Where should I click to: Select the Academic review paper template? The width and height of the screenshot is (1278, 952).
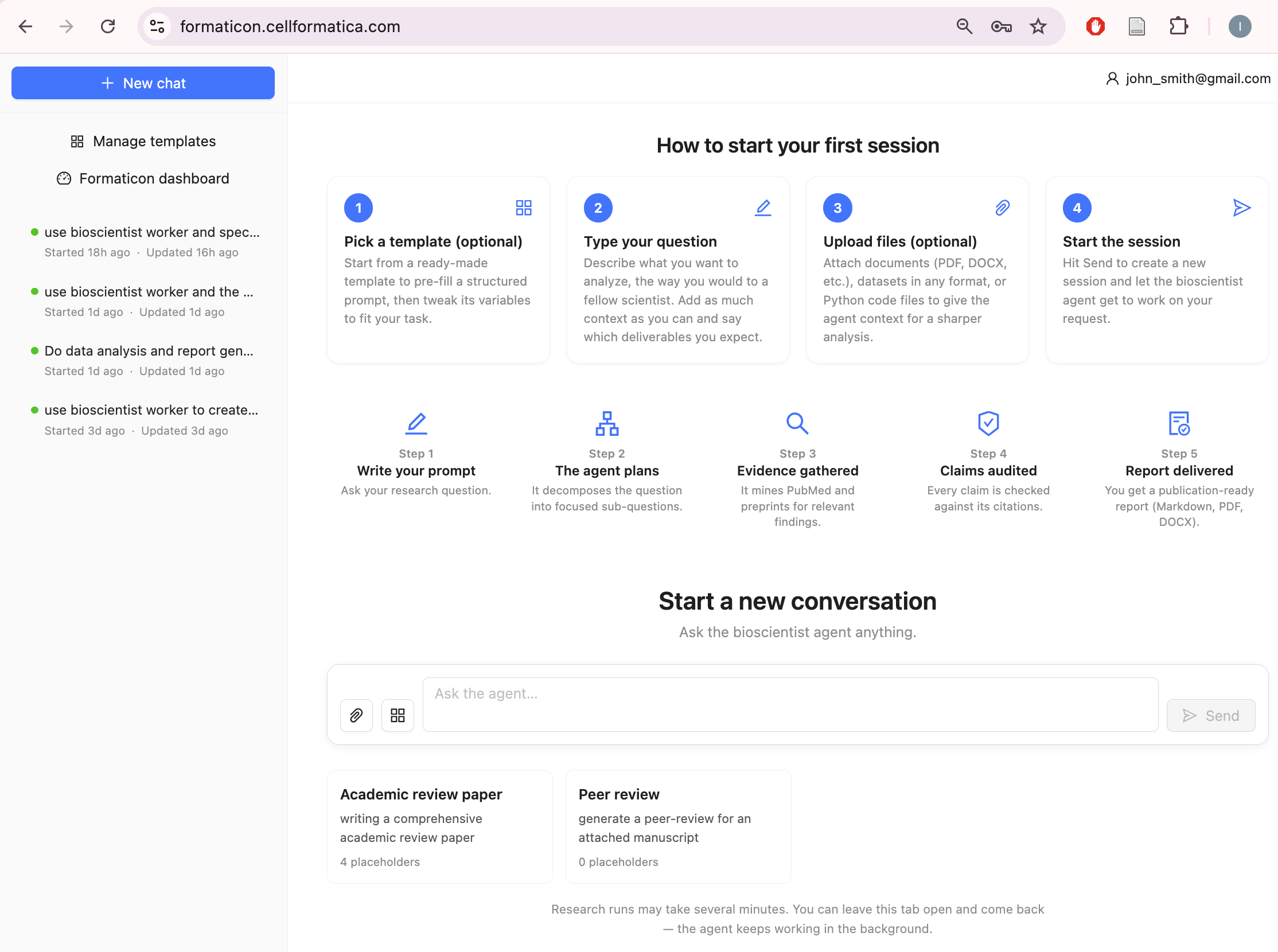[440, 827]
